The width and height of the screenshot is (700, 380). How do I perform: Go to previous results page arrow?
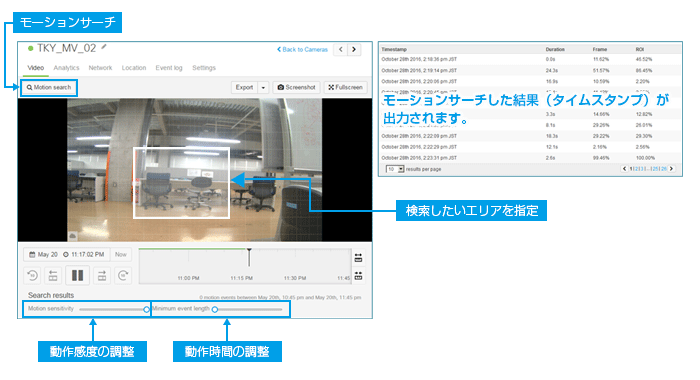(625, 169)
